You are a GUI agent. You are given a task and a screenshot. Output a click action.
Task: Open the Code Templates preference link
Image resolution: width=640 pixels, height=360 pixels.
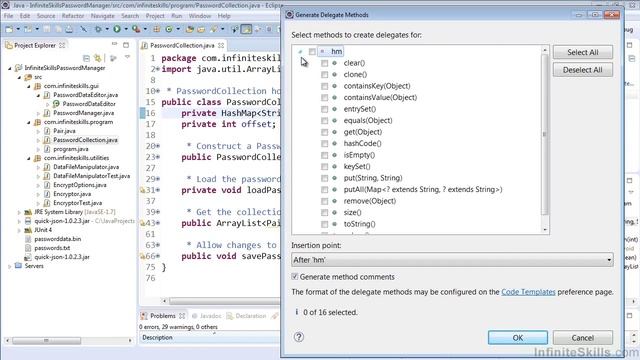tap(528, 292)
